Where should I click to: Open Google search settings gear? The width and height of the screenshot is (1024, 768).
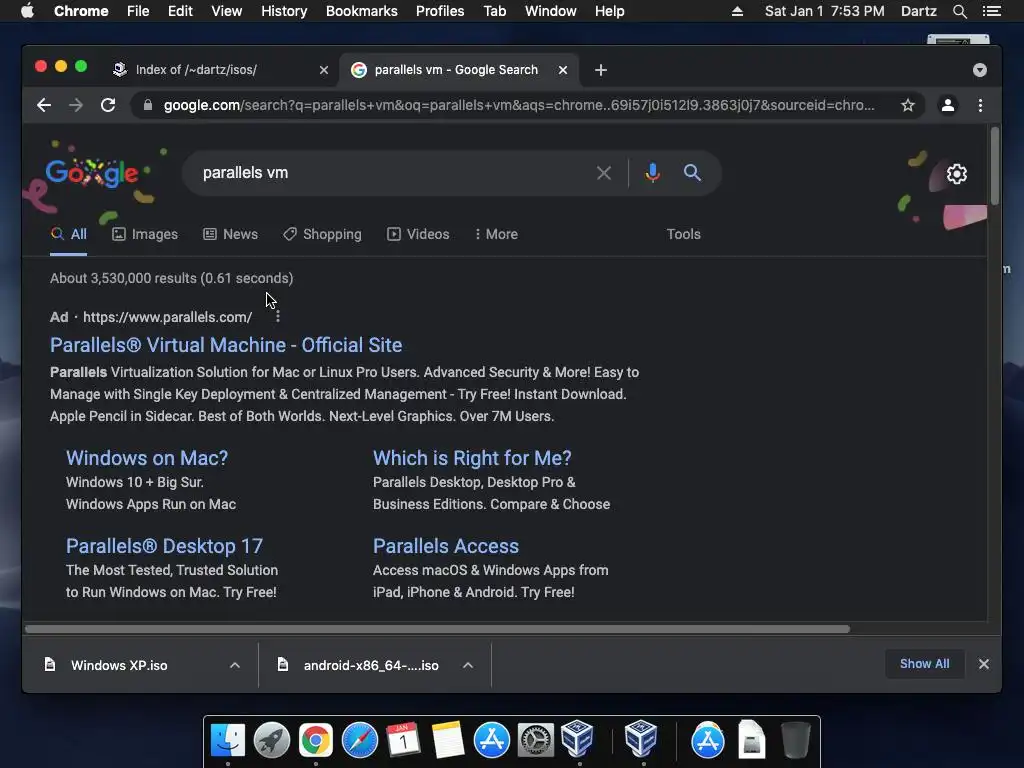957,174
